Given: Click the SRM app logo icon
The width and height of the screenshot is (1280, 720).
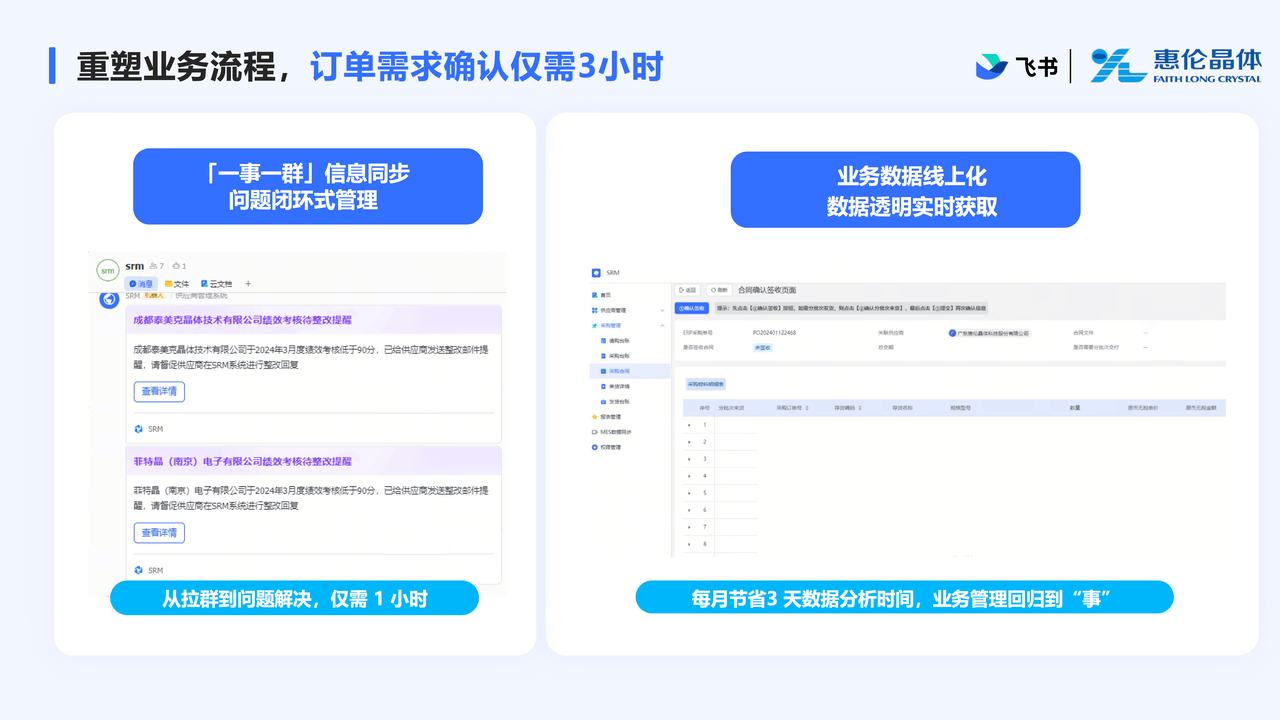Looking at the screenshot, I should 596,272.
